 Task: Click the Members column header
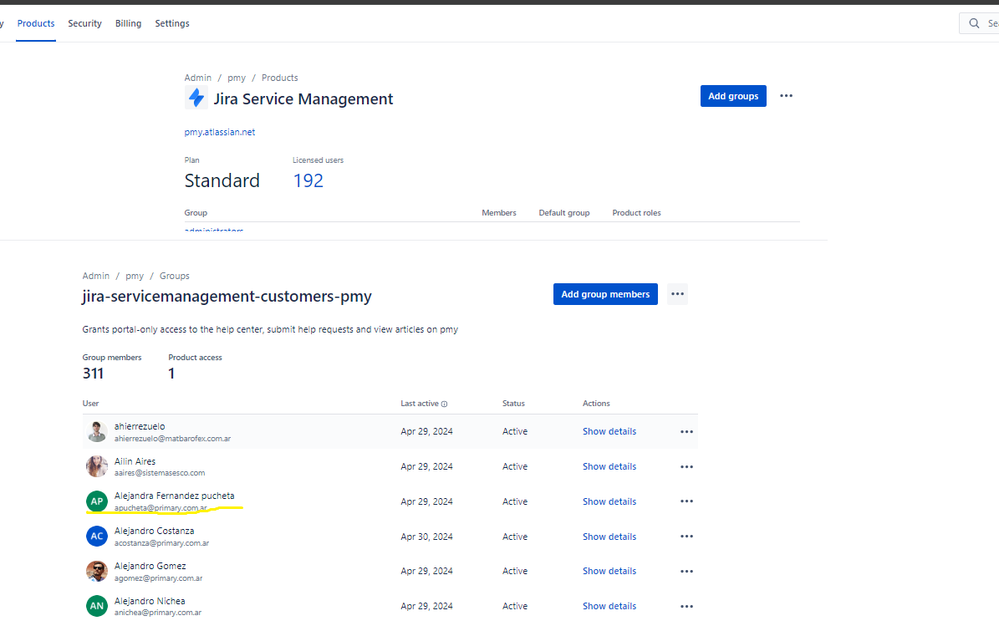coord(499,213)
